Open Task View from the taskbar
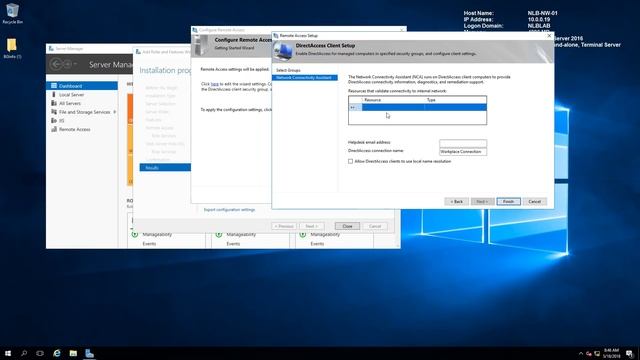This screenshot has width=640, height=360. coord(40,353)
